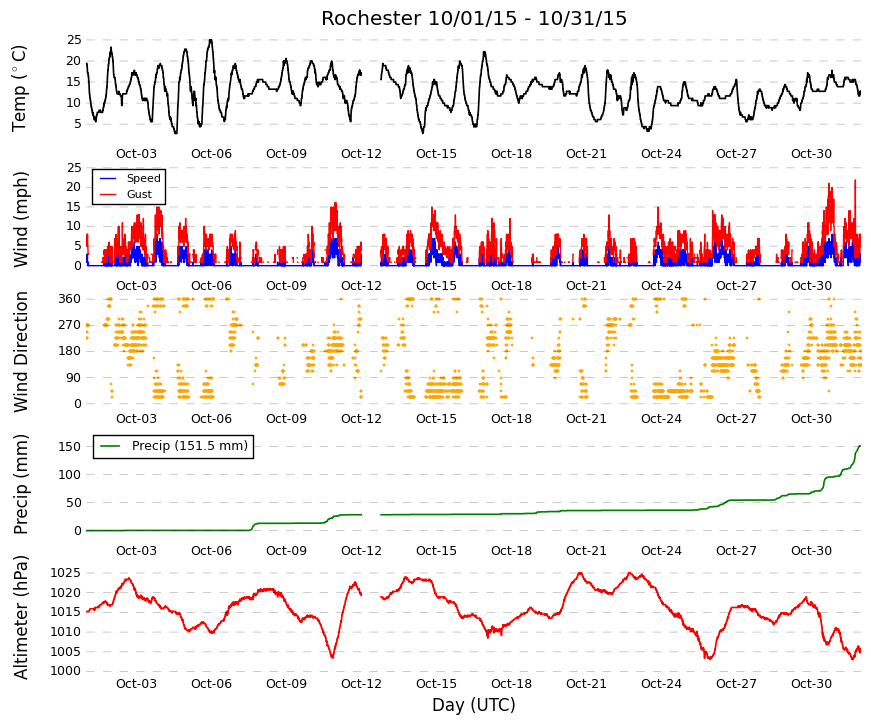
Task: Click the Altimeter (hPa) axis label
Action: (x=19, y=617)
